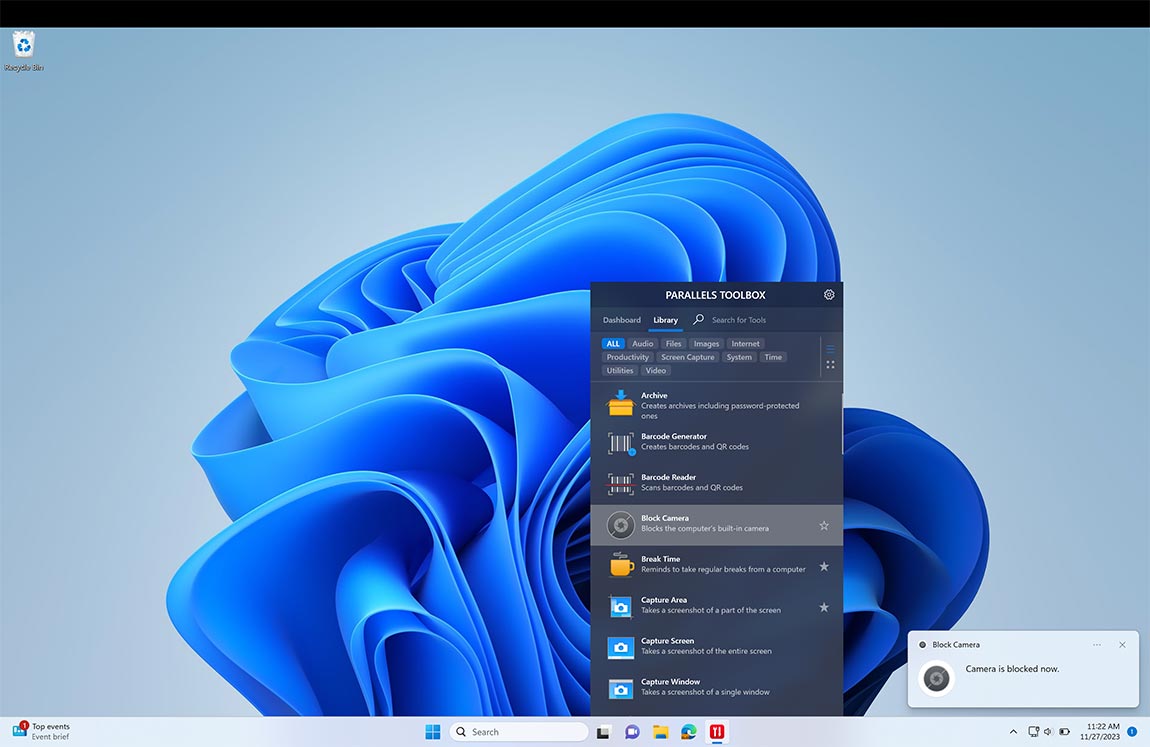Image resolution: width=1150 pixels, height=747 pixels.
Task: Expand the Block Camera notification options menu
Action: pyautogui.click(x=1097, y=645)
